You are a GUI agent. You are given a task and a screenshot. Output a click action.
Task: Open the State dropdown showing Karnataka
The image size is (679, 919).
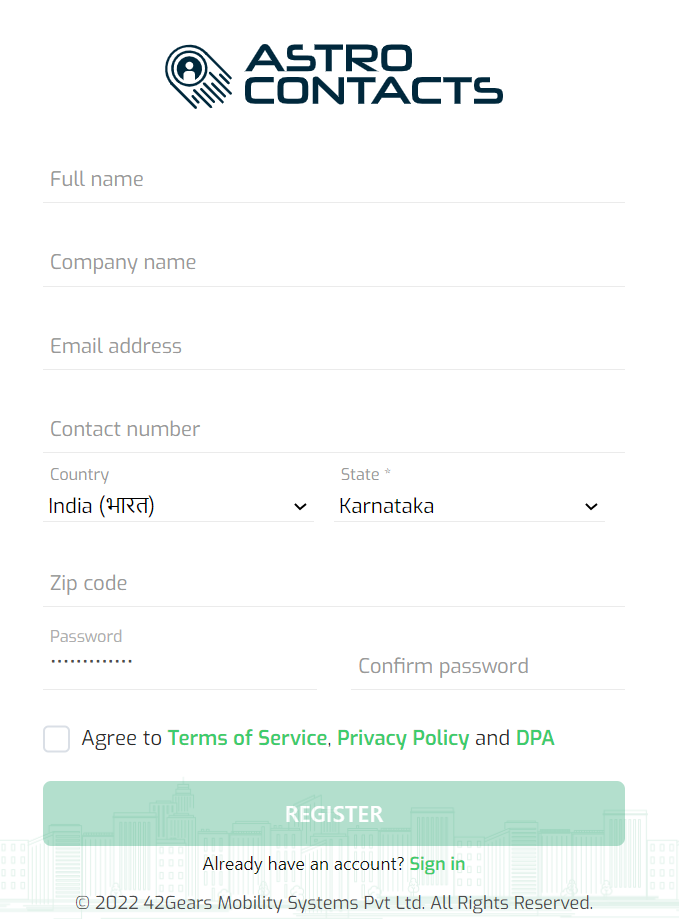pyautogui.click(x=469, y=506)
